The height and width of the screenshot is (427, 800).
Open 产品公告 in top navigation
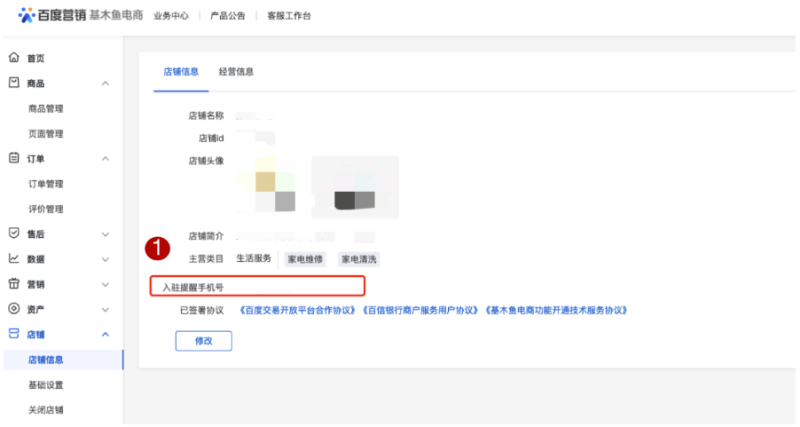[228, 16]
